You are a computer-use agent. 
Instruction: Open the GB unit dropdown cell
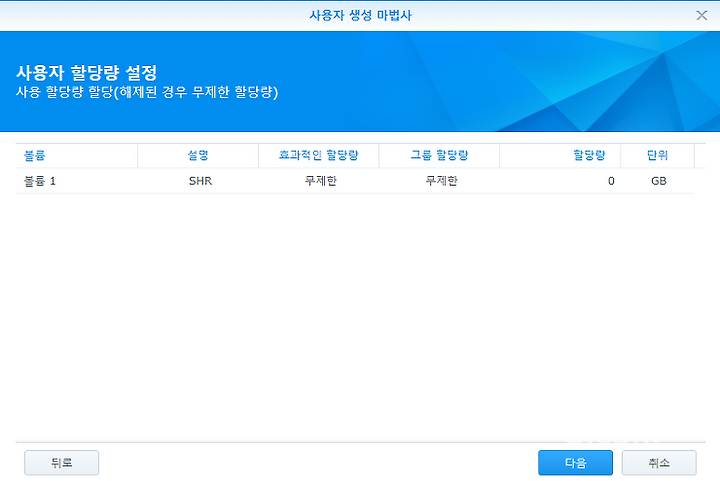(x=657, y=181)
